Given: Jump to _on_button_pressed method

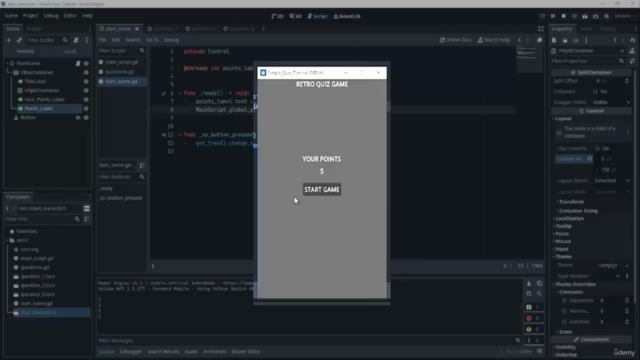Looking at the screenshot, I should (120, 198).
